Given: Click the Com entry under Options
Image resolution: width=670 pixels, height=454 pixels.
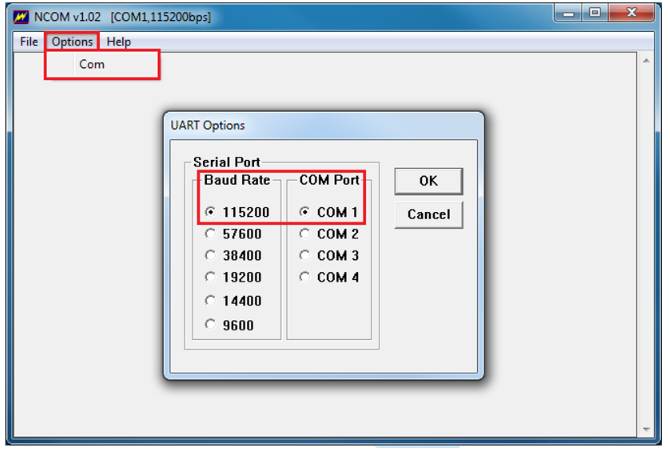Looking at the screenshot, I should 92,65.
